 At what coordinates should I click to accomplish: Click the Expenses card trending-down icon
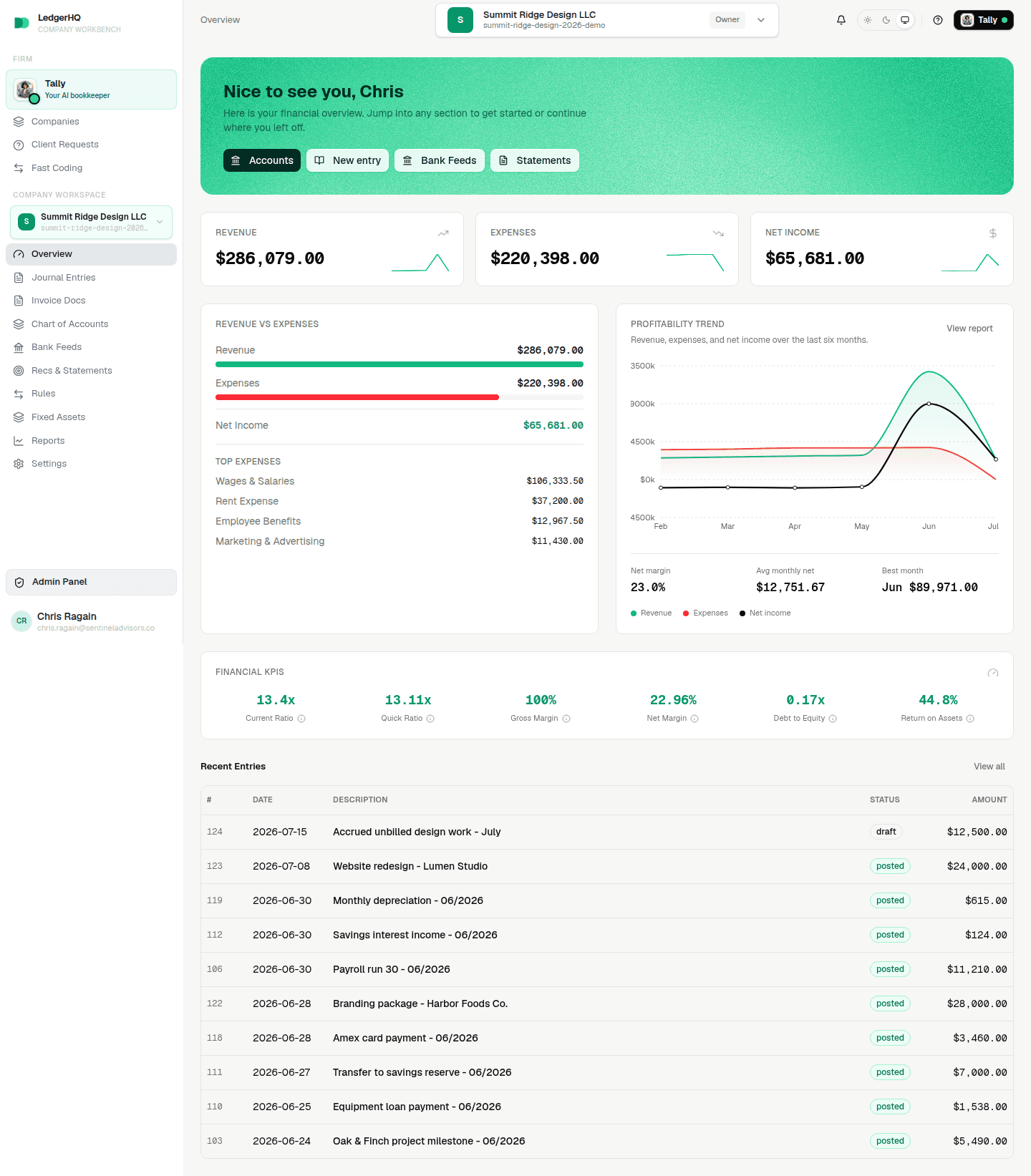pos(718,233)
